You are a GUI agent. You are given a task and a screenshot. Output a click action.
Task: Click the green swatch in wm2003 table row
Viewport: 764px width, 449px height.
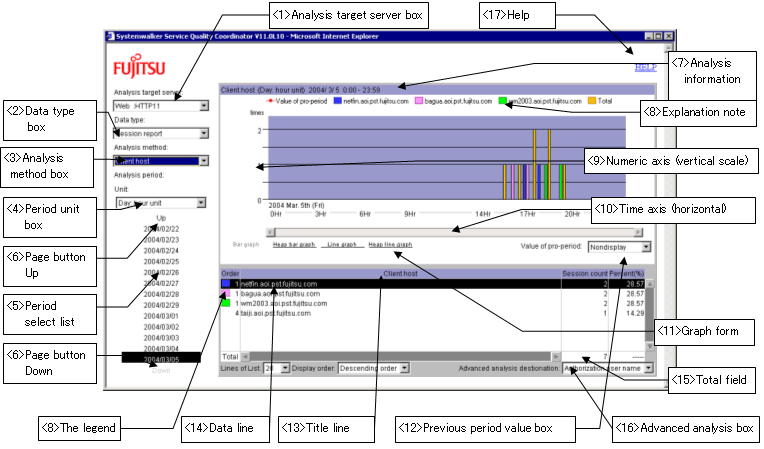coord(226,303)
